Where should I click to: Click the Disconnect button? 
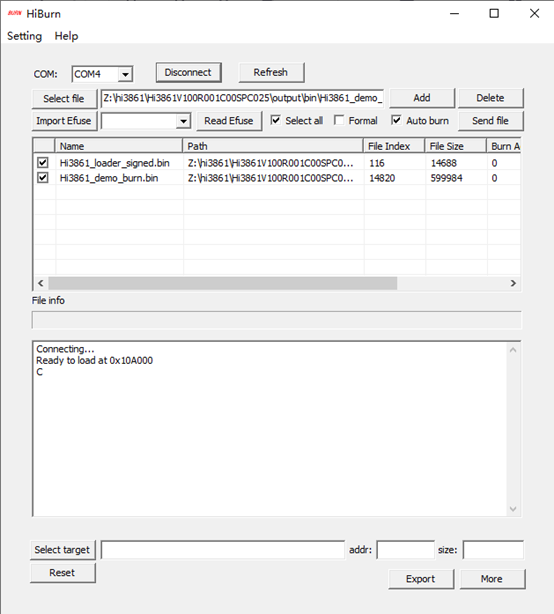pos(188,72)
